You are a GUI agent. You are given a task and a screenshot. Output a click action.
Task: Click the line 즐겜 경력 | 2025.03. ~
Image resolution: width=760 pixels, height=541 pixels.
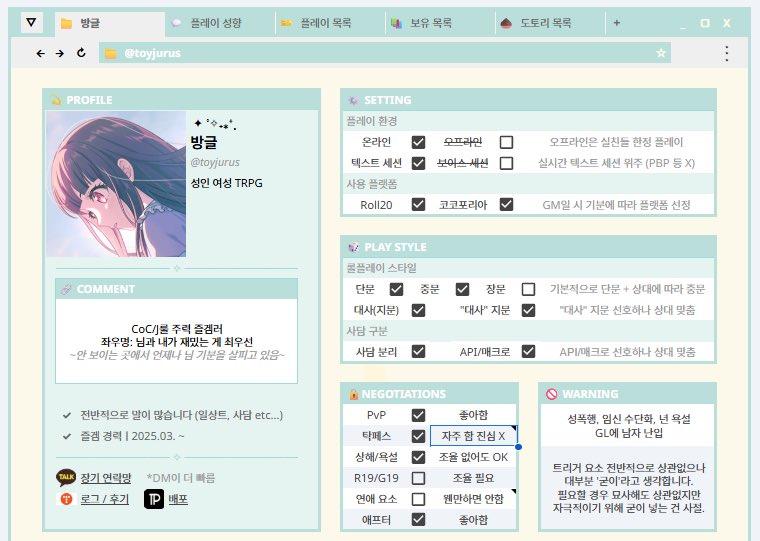tap(132, 436)
